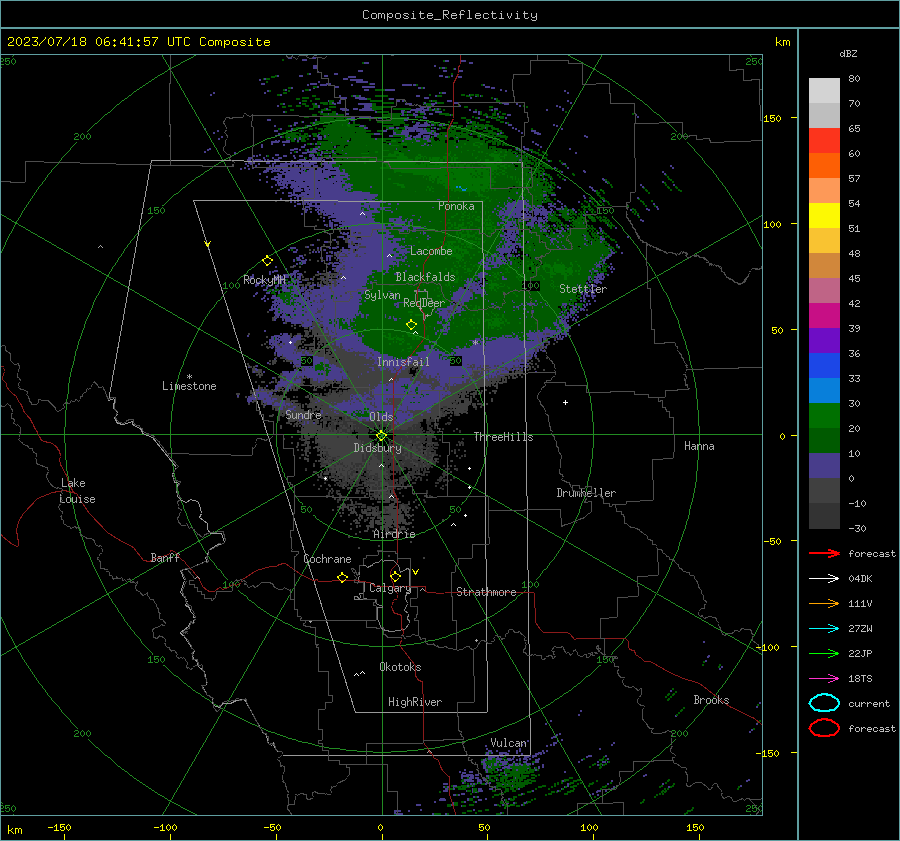Click the Banff label

coord(165,557)
